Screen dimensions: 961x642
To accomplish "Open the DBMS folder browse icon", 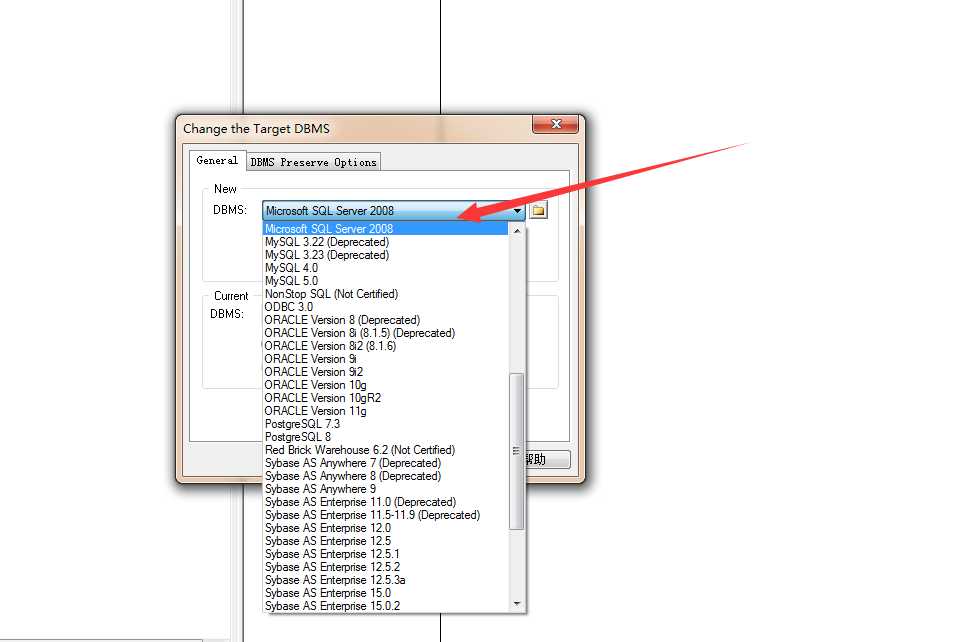I will (538, 211).
